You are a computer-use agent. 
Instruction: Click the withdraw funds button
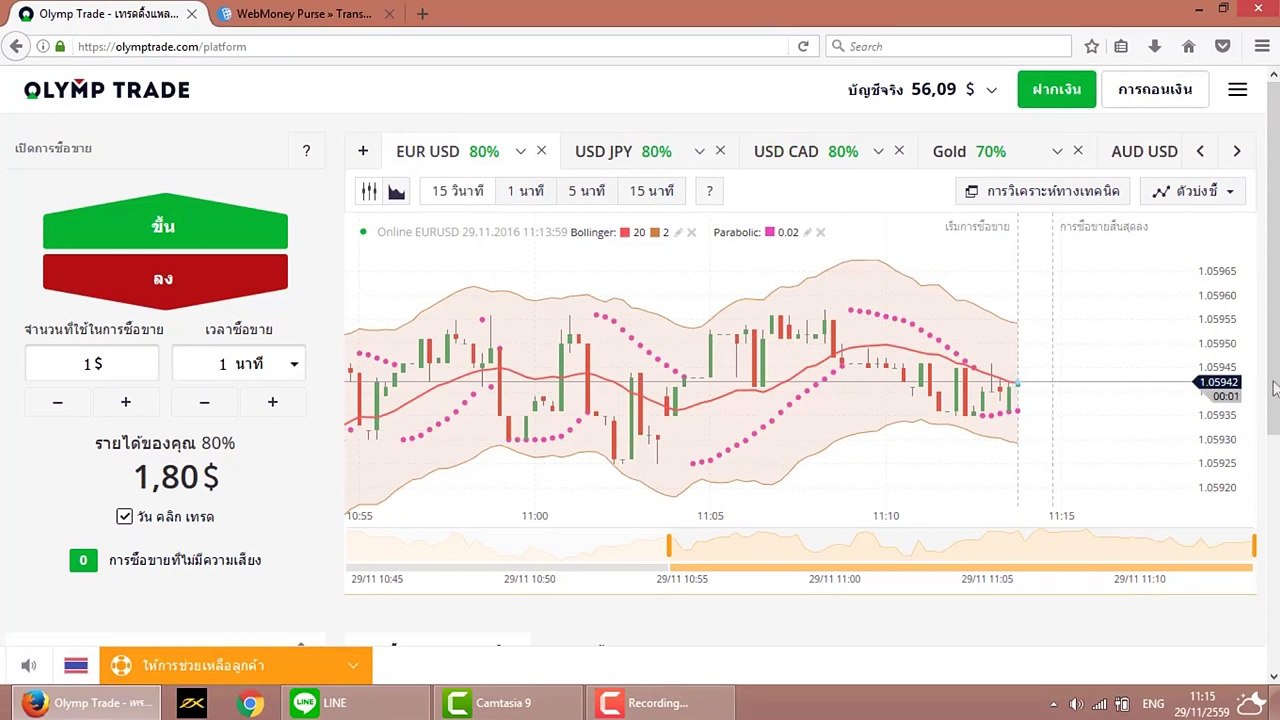1155,89
